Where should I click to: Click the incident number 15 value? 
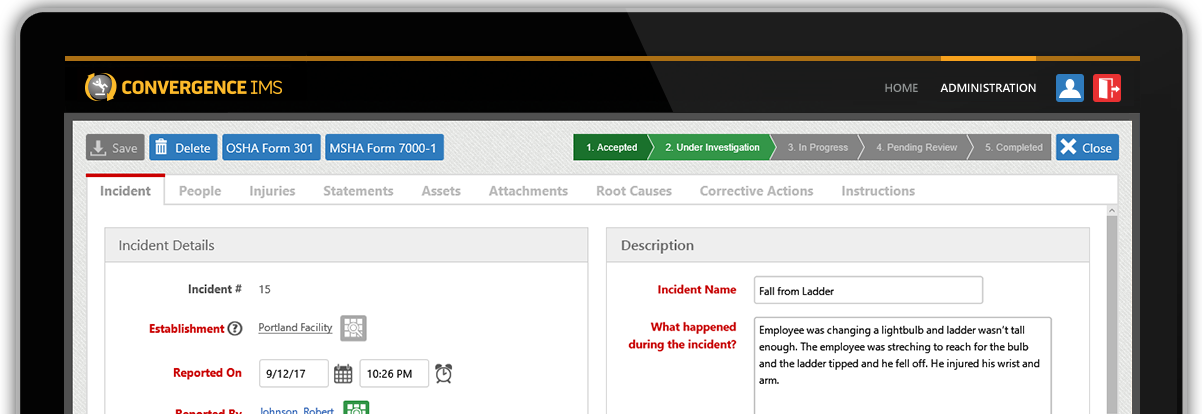pos(264,290)
